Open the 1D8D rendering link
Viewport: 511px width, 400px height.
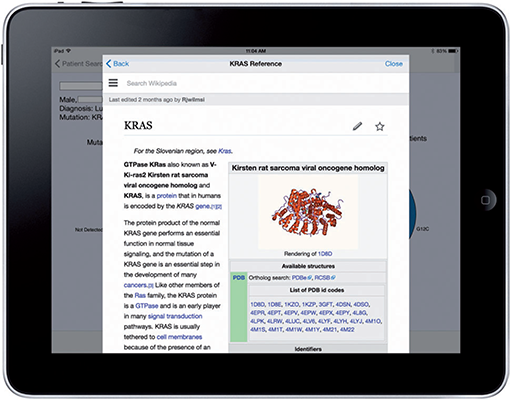(325, 254)
